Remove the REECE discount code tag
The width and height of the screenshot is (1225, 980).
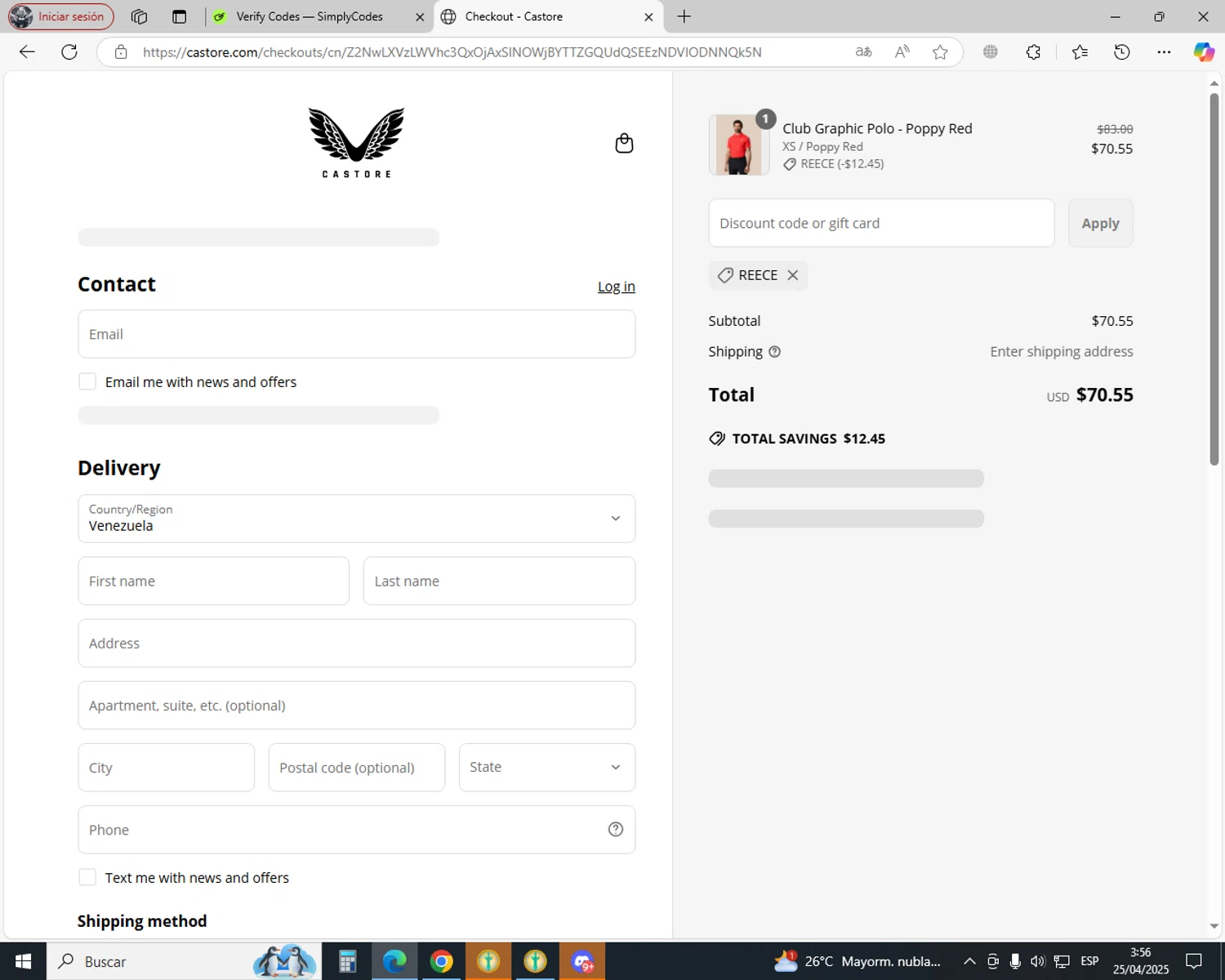click(792, 275)
